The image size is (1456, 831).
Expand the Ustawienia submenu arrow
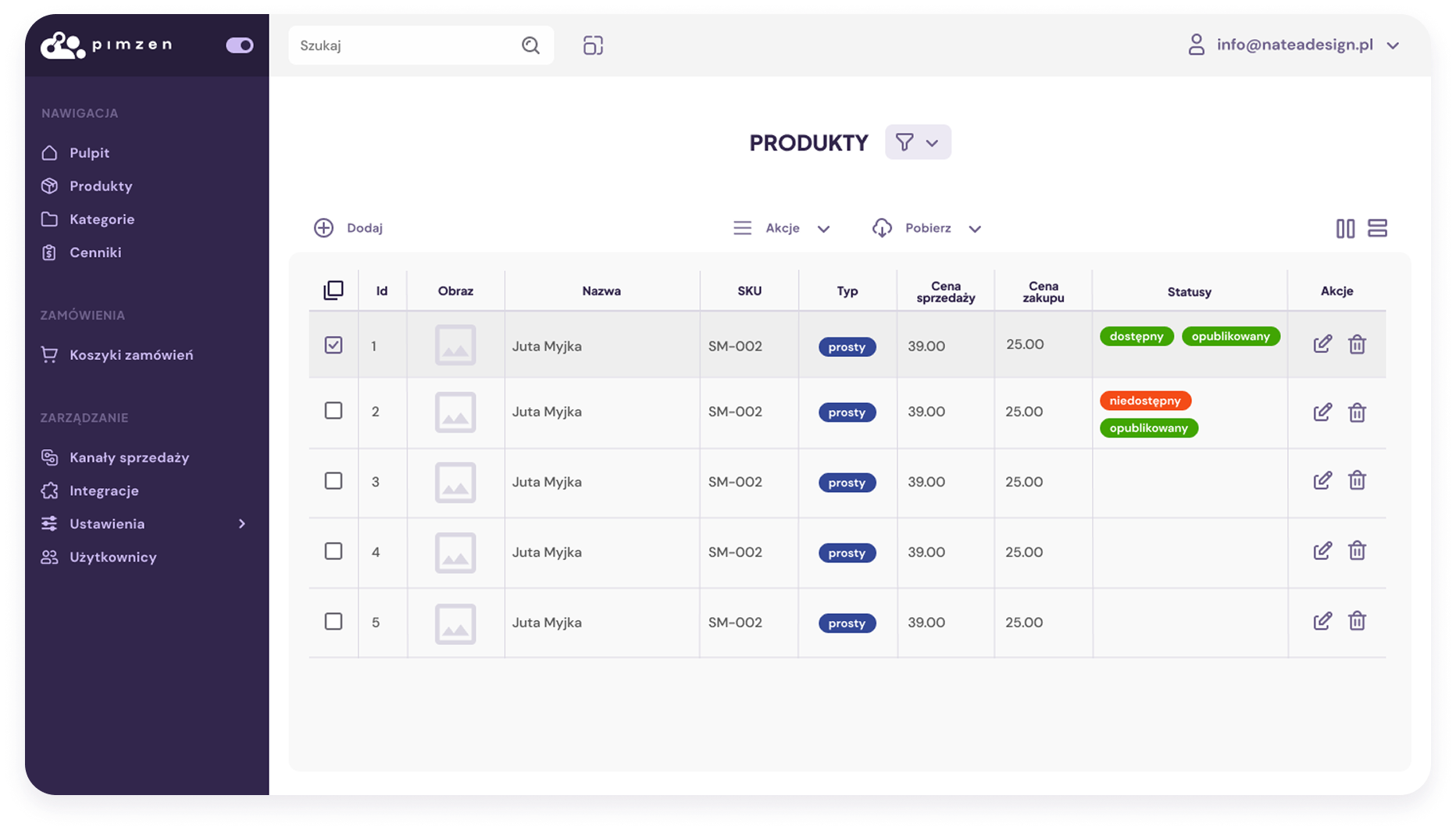coord(242,524)
